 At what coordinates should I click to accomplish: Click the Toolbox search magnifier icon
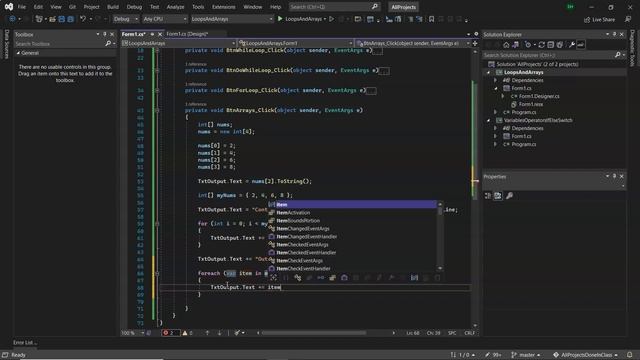108,44
